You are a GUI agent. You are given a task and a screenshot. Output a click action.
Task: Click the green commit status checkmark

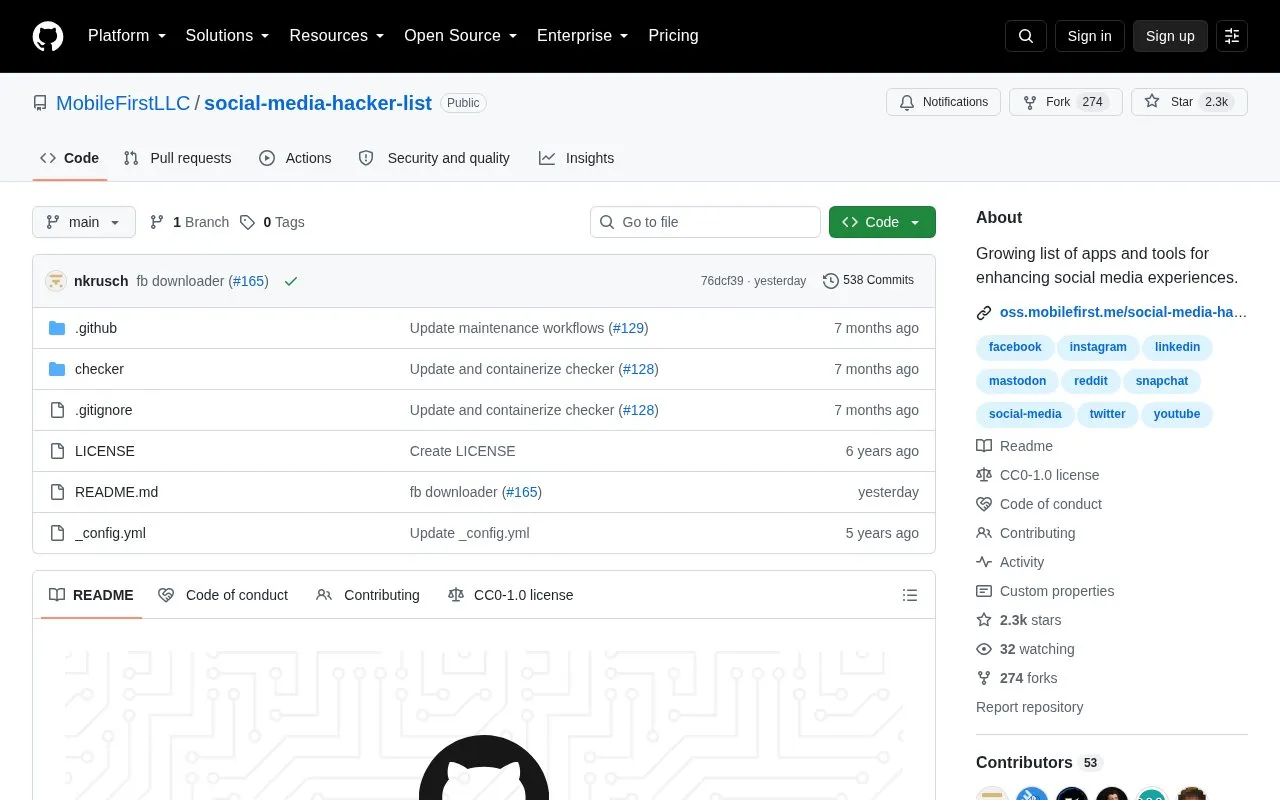pos(291,281)
